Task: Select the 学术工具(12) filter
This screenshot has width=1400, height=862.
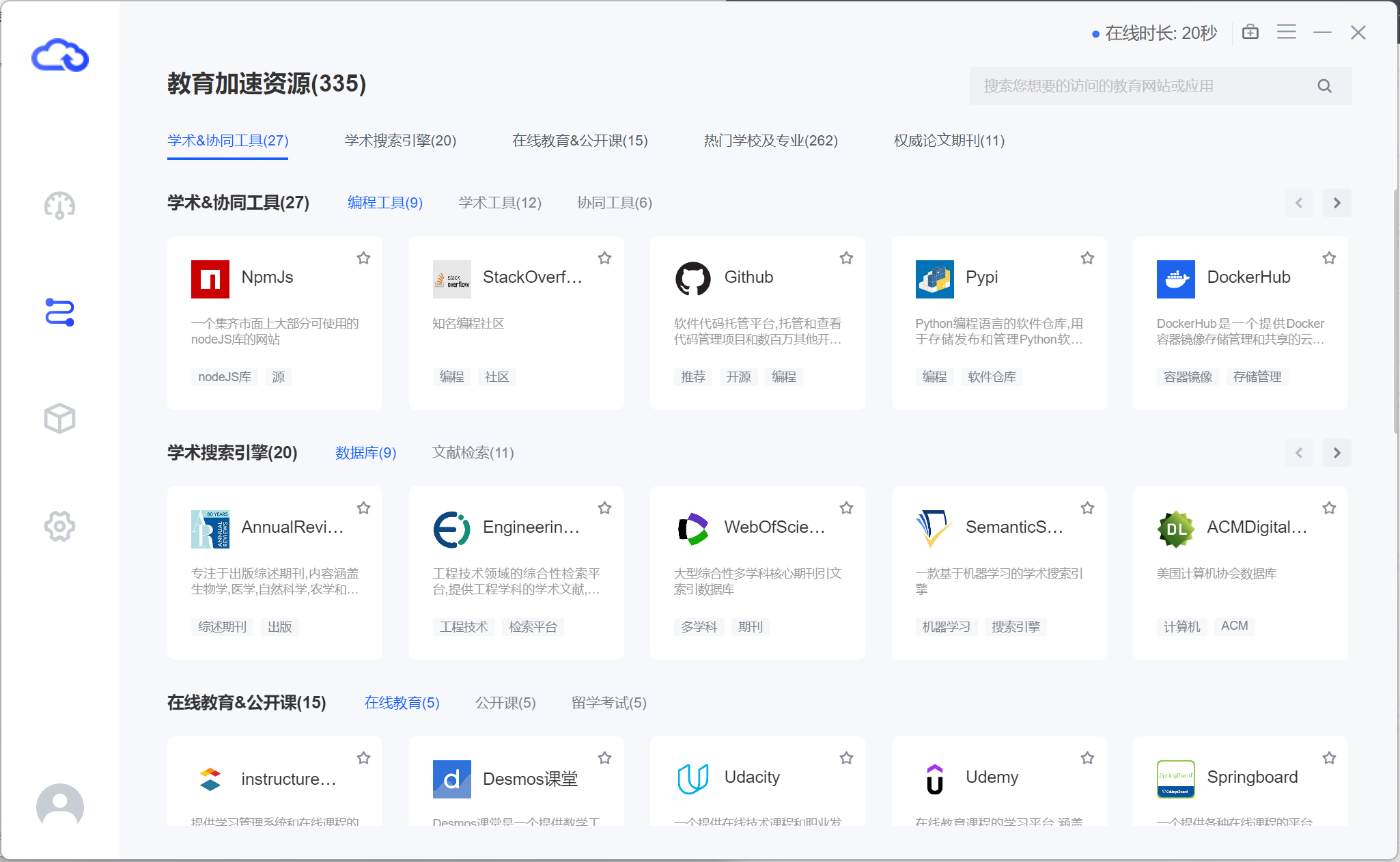Action: (500, 203)
